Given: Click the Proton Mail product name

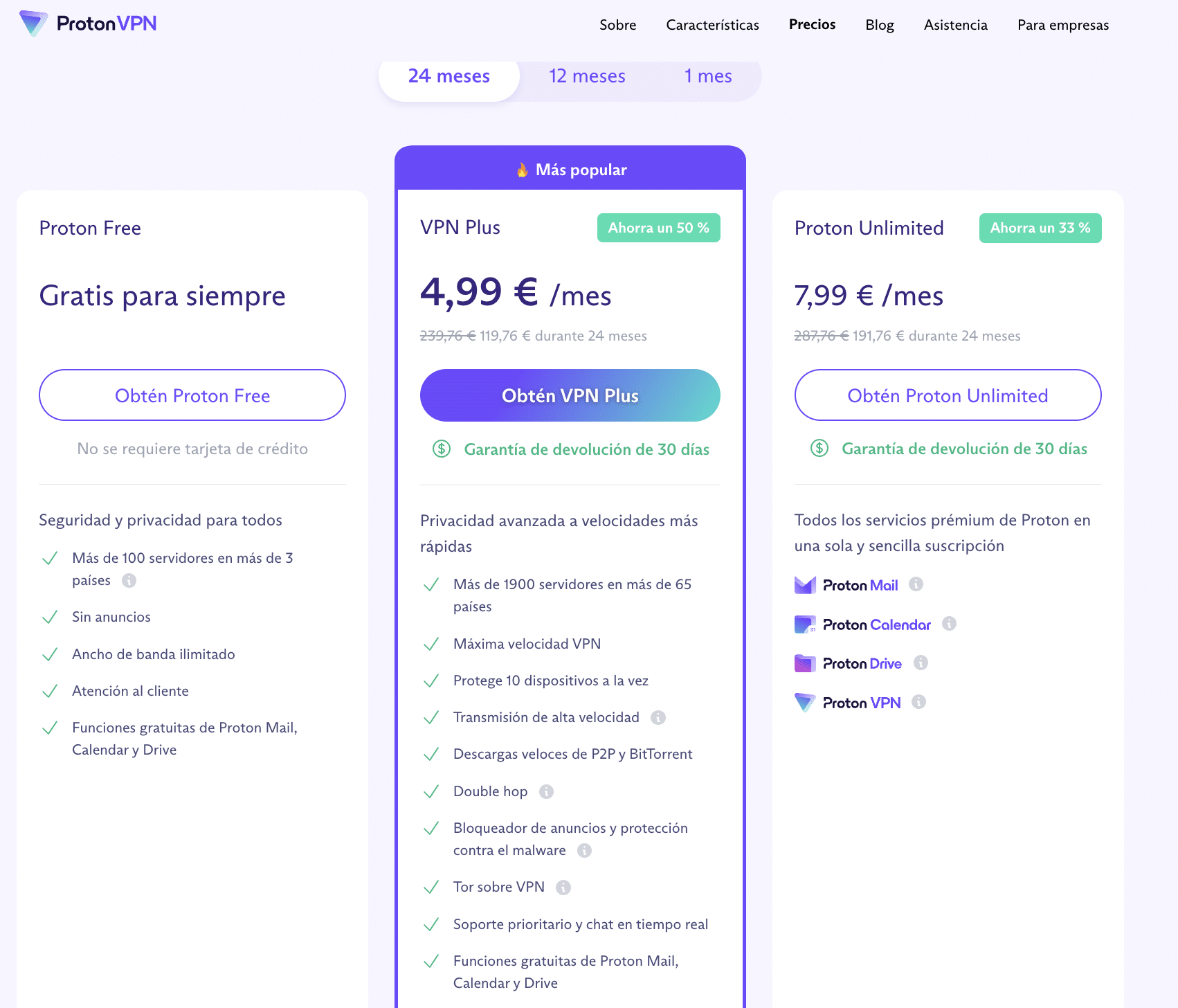Looking at the screenshot, I should 860,585.
